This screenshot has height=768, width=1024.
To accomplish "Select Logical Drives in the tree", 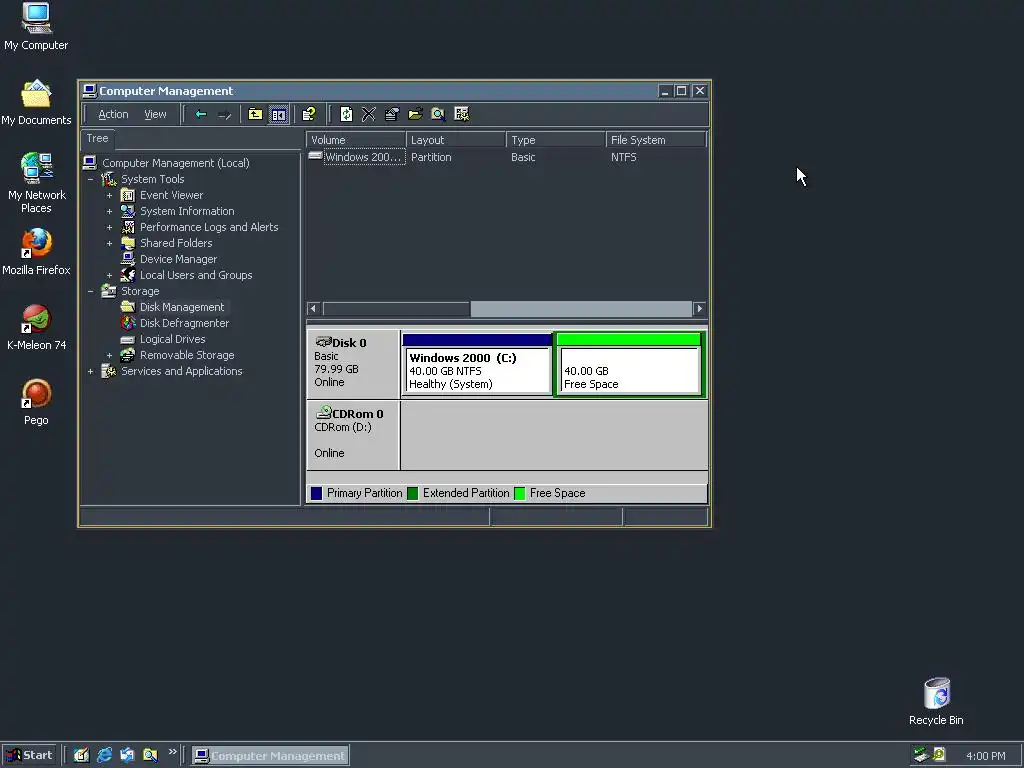I will click(172, 339).
